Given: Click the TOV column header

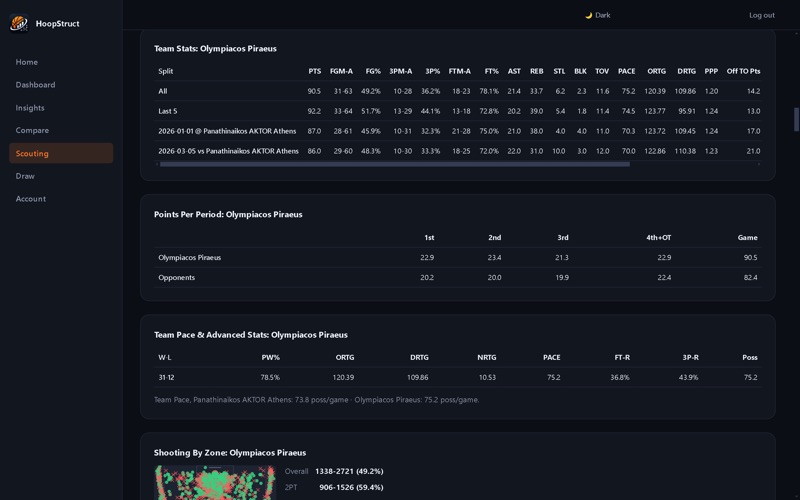Looking at the screenshot, I should pyautogui.click(x=602, y=71).
